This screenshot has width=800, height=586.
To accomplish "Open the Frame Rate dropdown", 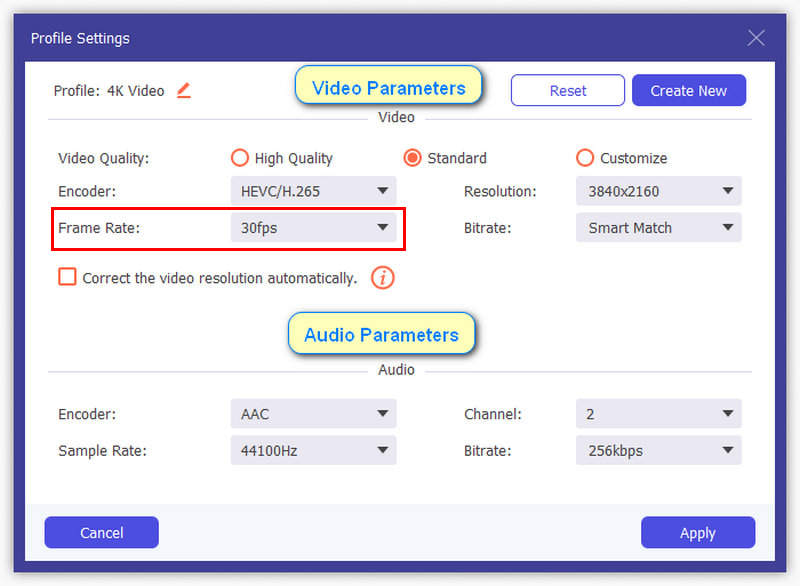I will [313, 228].
